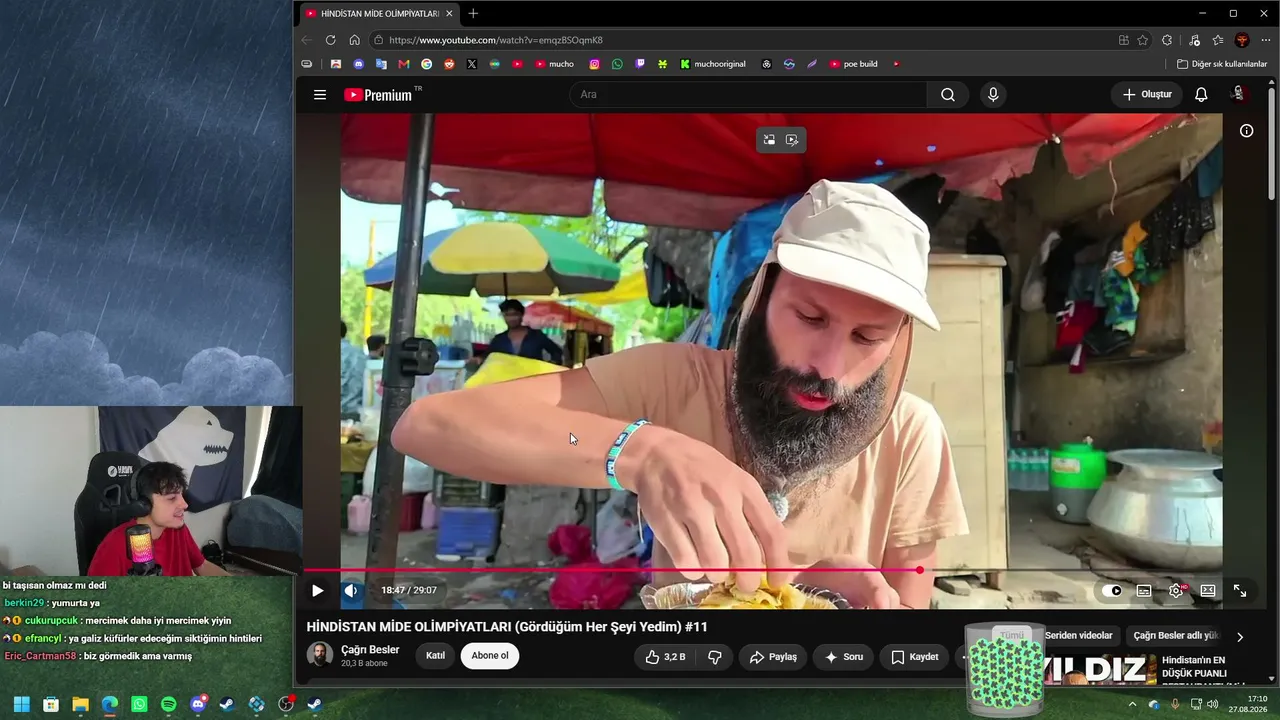Viewport: 1280px width, 720px height.
Task: Click the browser address bar URL
Action: tap(495, 40)
